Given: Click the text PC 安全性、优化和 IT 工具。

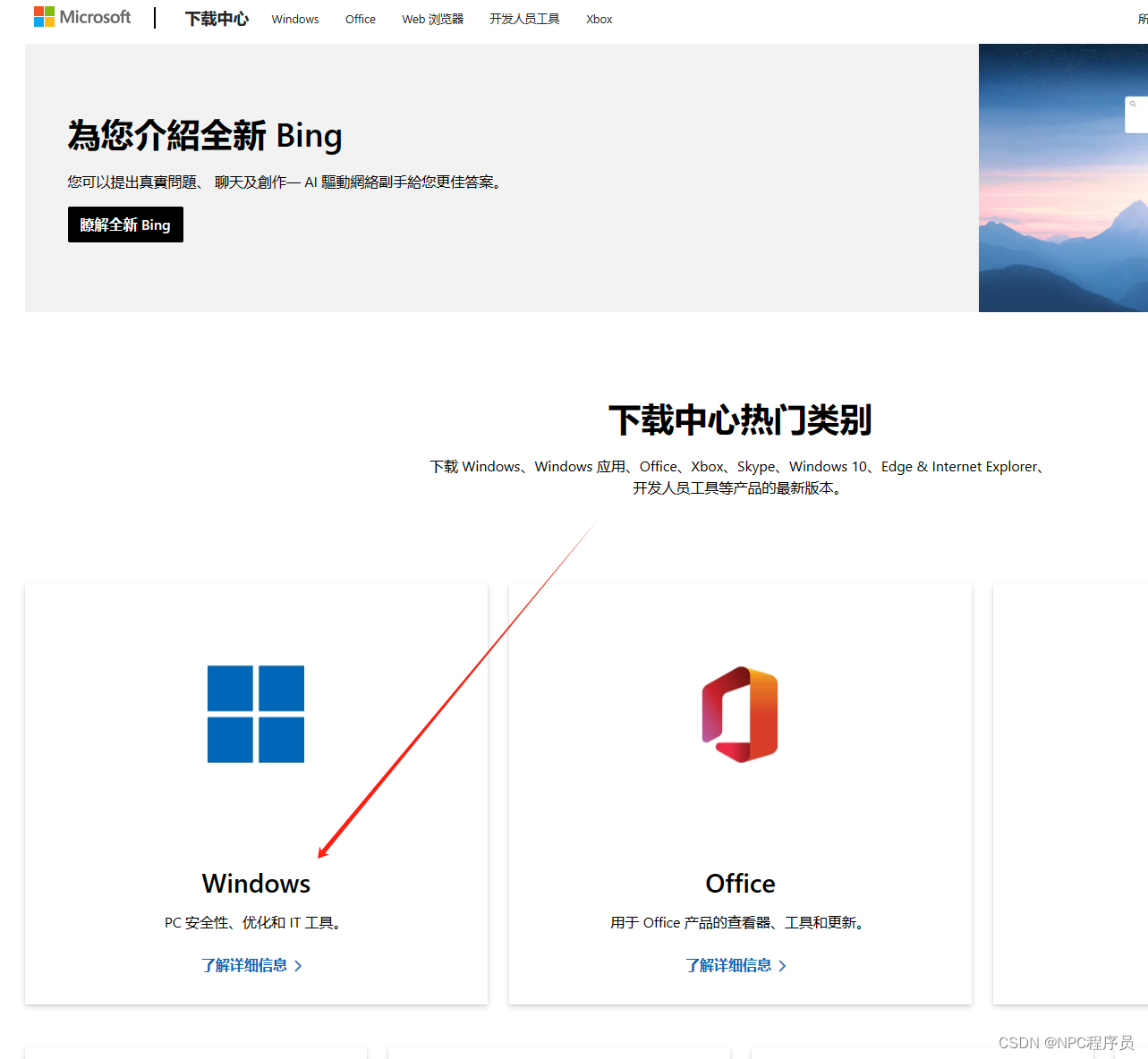Looking at the screenshot, I should tap(256, 922).
